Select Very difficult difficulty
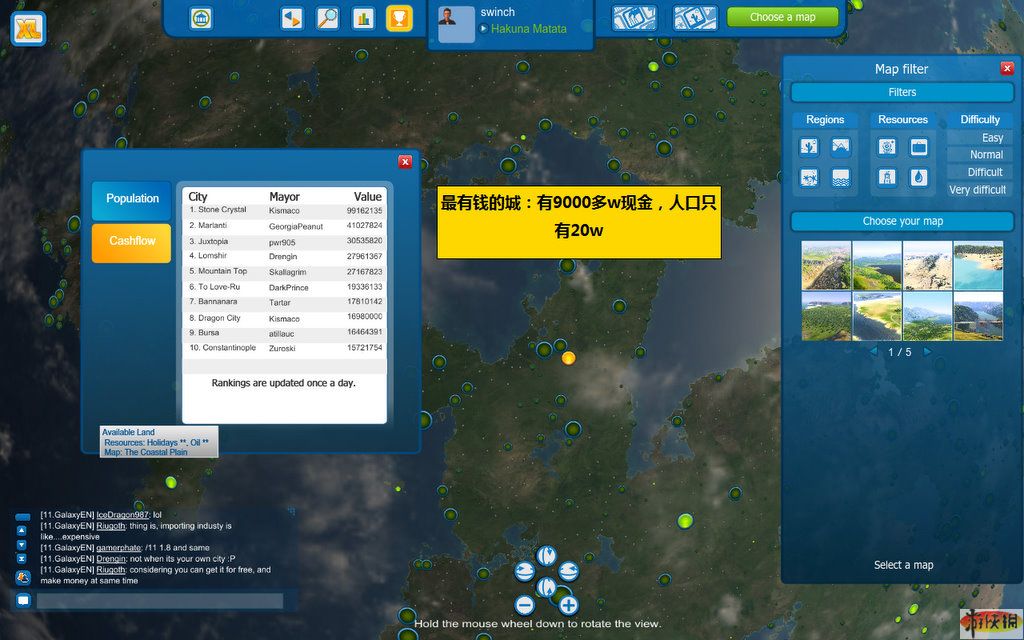Screen dimensions: 1024x640 [x=979, y=189]
